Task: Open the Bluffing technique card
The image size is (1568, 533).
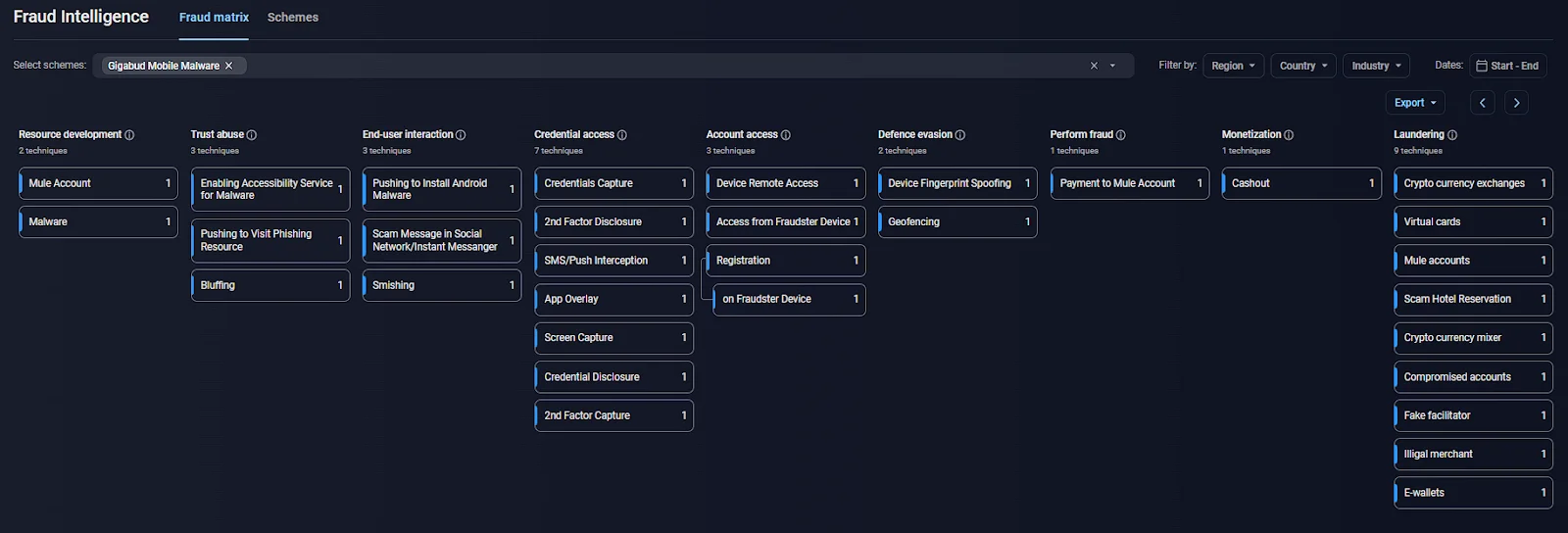Action: click(x=269, y=285)
